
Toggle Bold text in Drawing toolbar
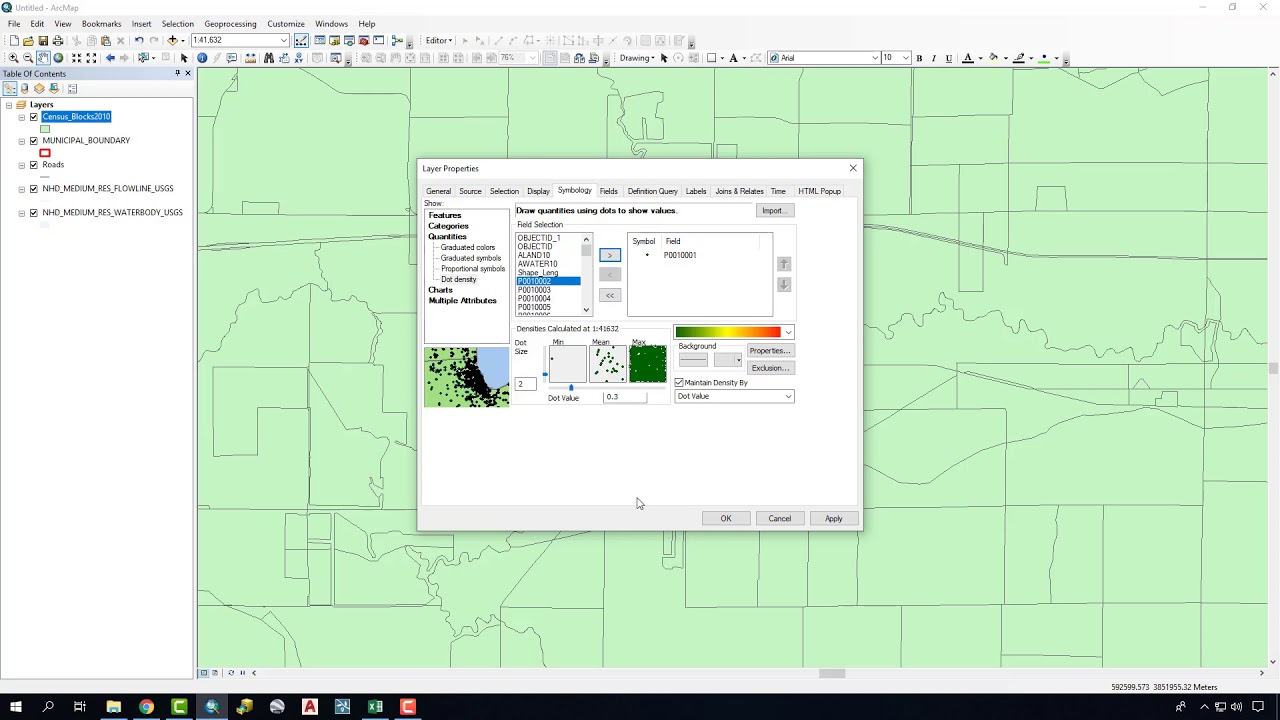[919, 58]
